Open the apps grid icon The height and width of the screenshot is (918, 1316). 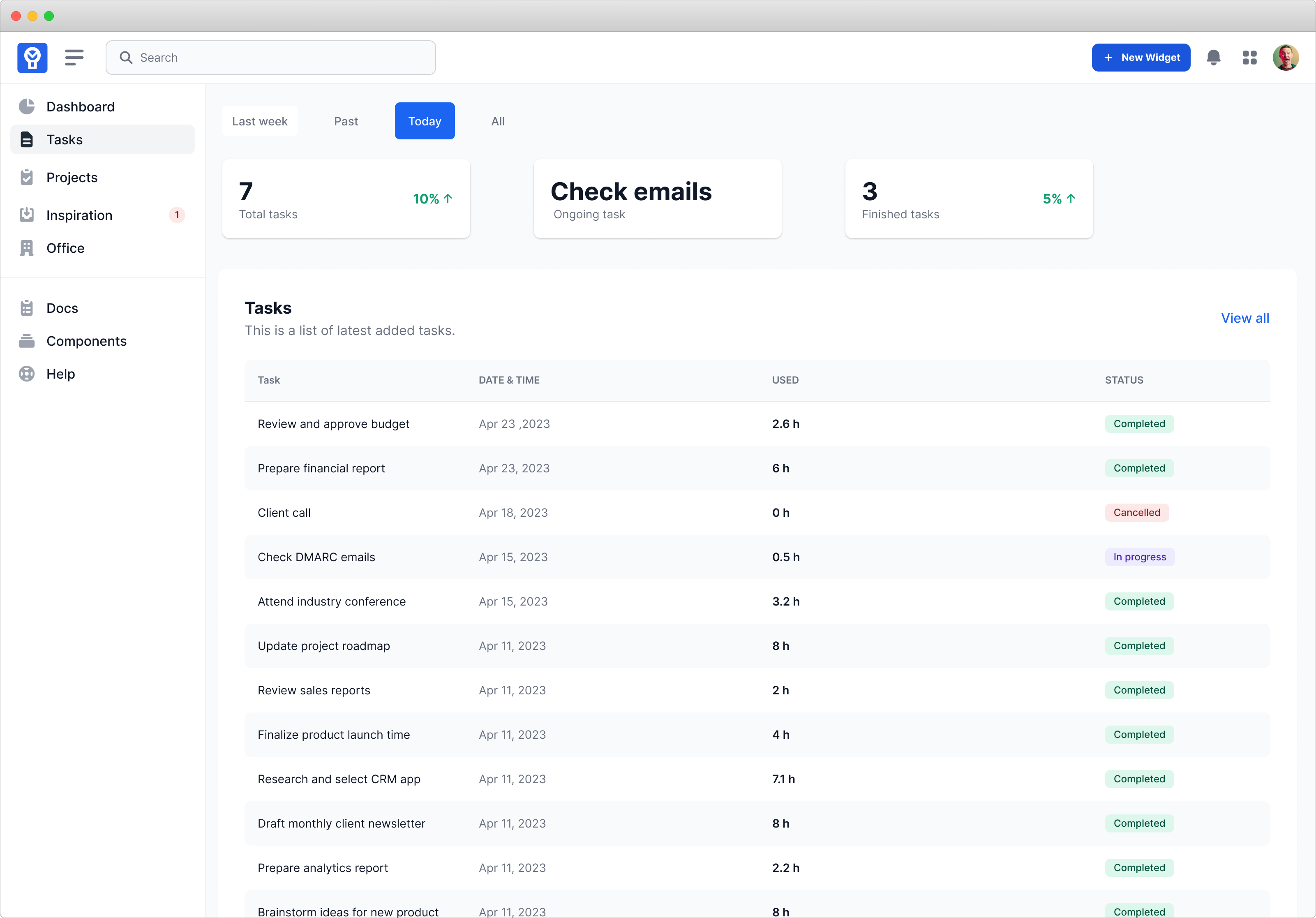pyautogui.click(x=1249, y=57)
